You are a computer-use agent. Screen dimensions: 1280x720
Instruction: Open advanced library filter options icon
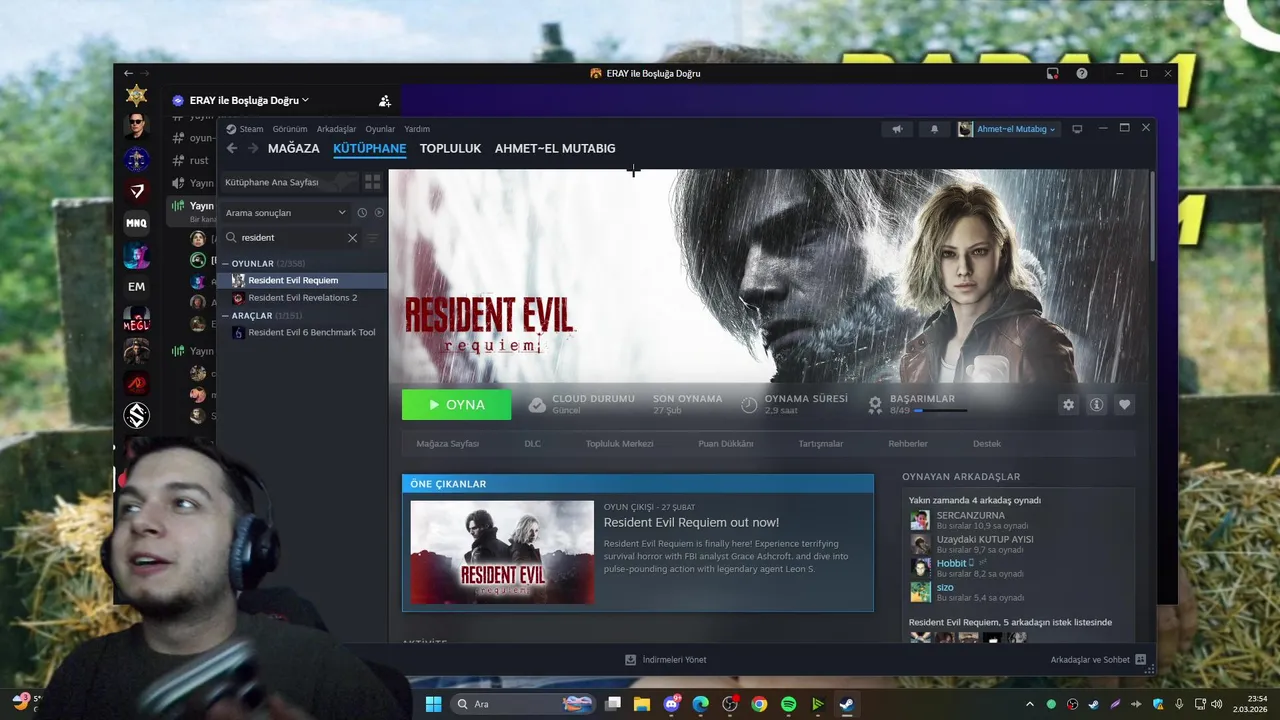point(373,238)
